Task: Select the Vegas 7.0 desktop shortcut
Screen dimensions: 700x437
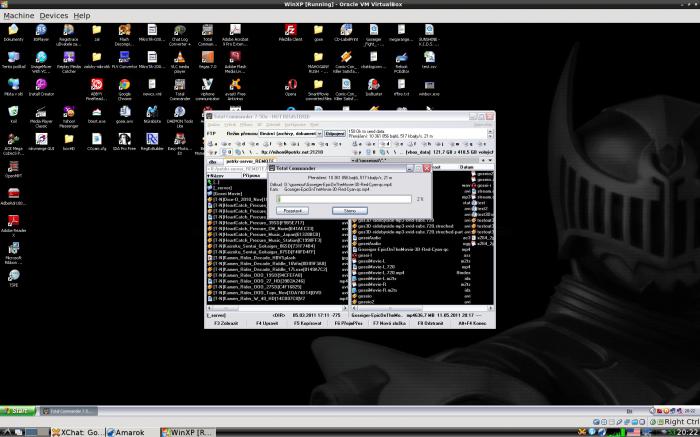Action: click(208, 58)
